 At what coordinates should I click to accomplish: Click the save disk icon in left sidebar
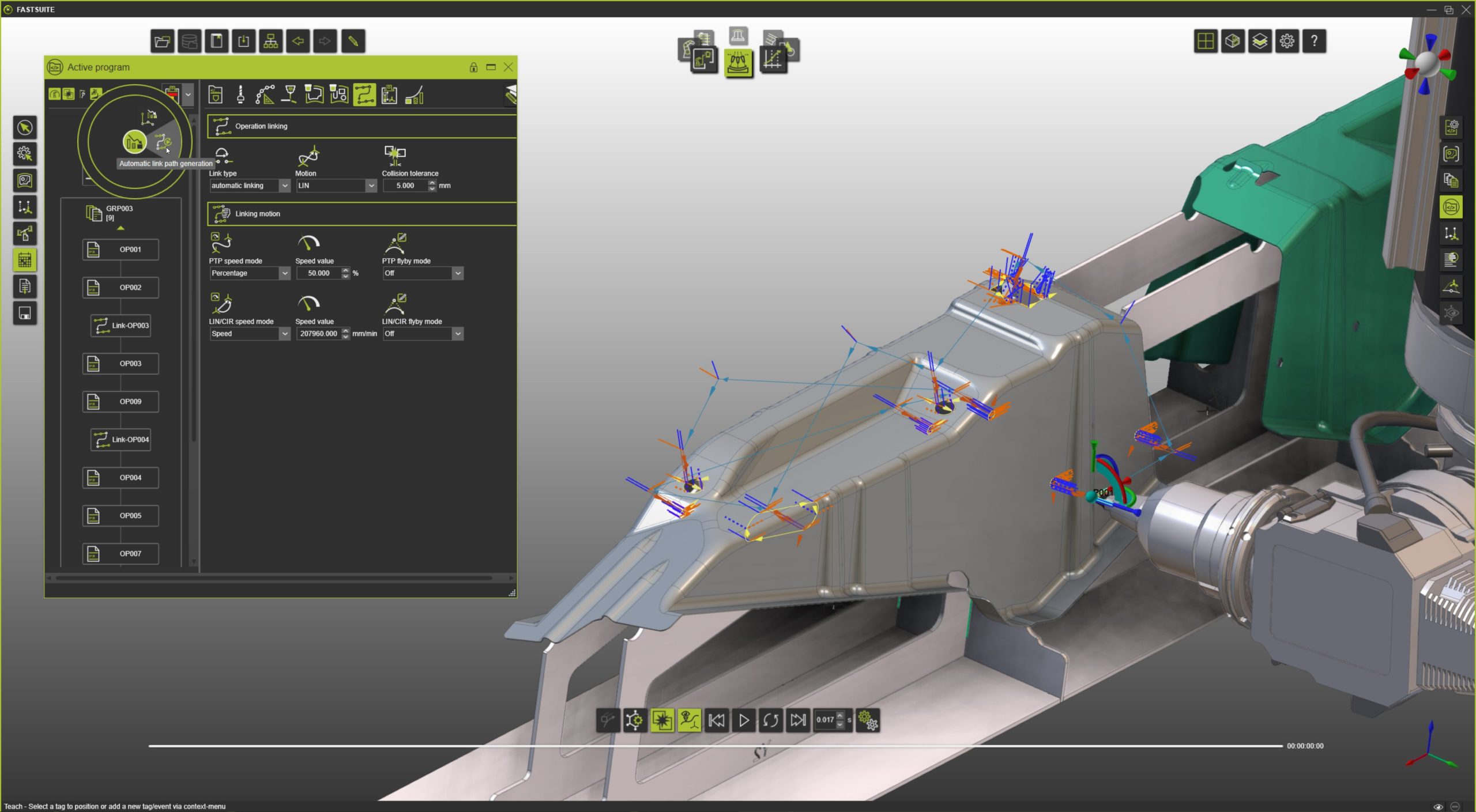[x=25, y=314]
